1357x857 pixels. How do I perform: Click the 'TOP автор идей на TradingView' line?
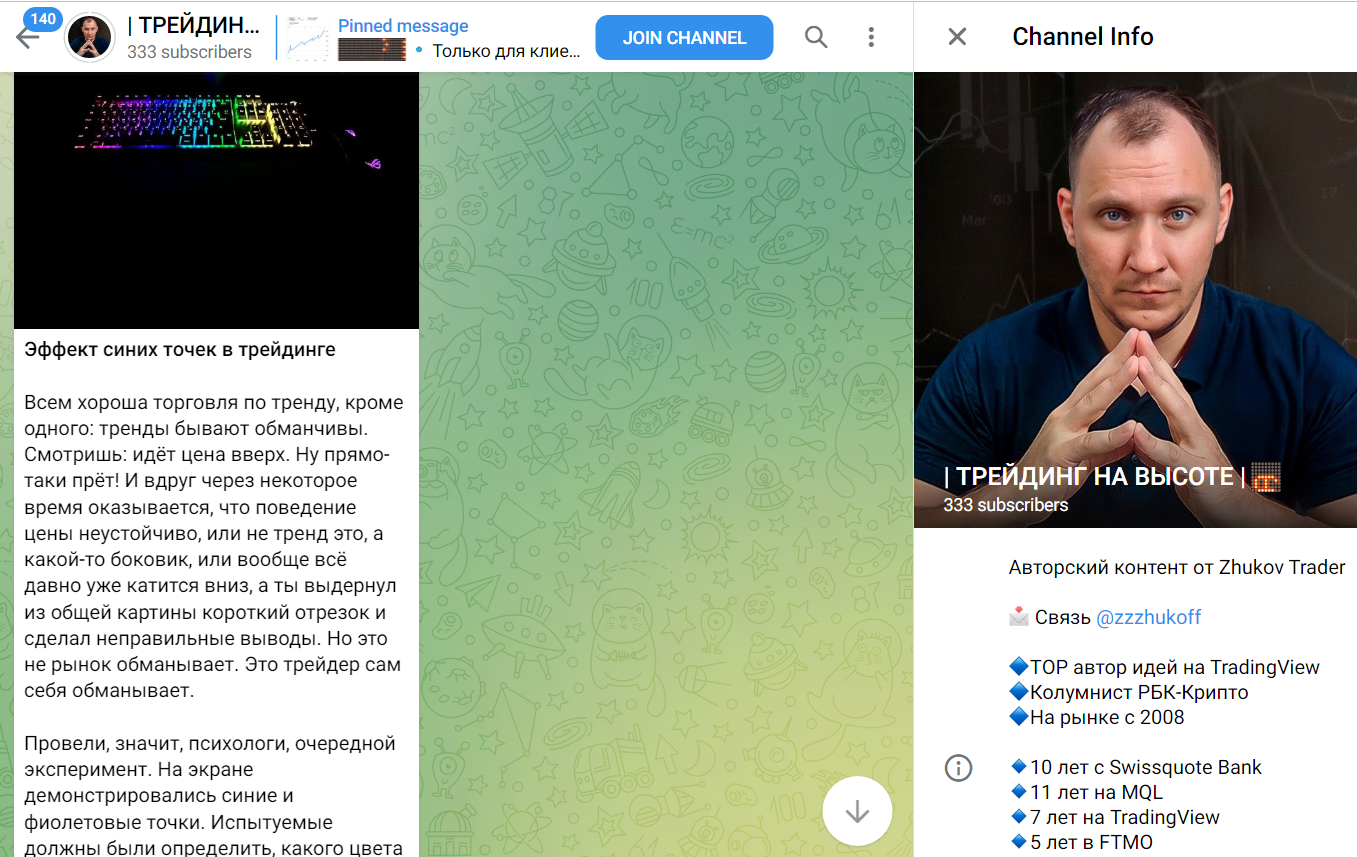(1164, 667)
